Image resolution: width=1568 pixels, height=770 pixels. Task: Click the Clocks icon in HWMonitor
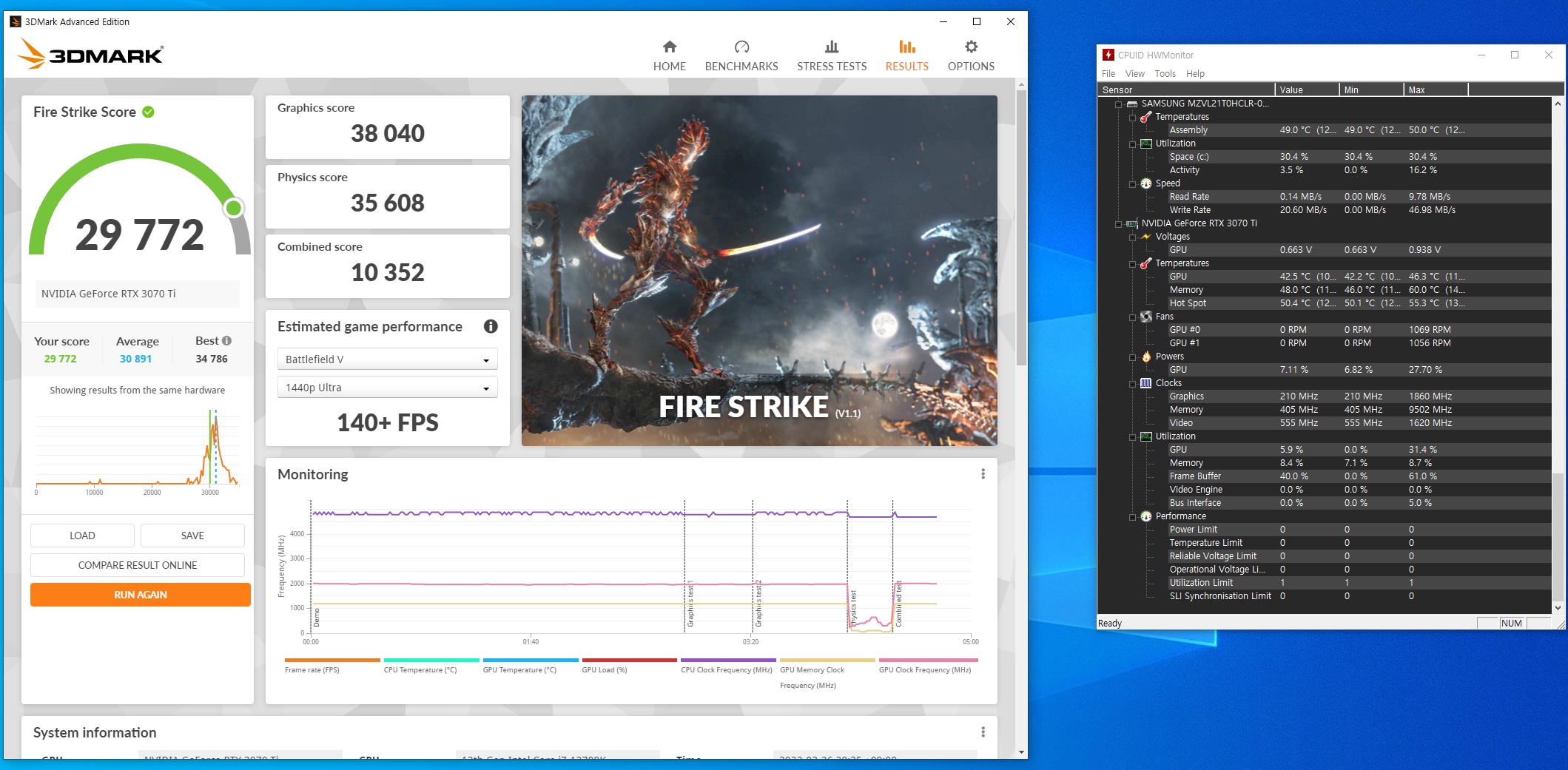[1146, 383]
